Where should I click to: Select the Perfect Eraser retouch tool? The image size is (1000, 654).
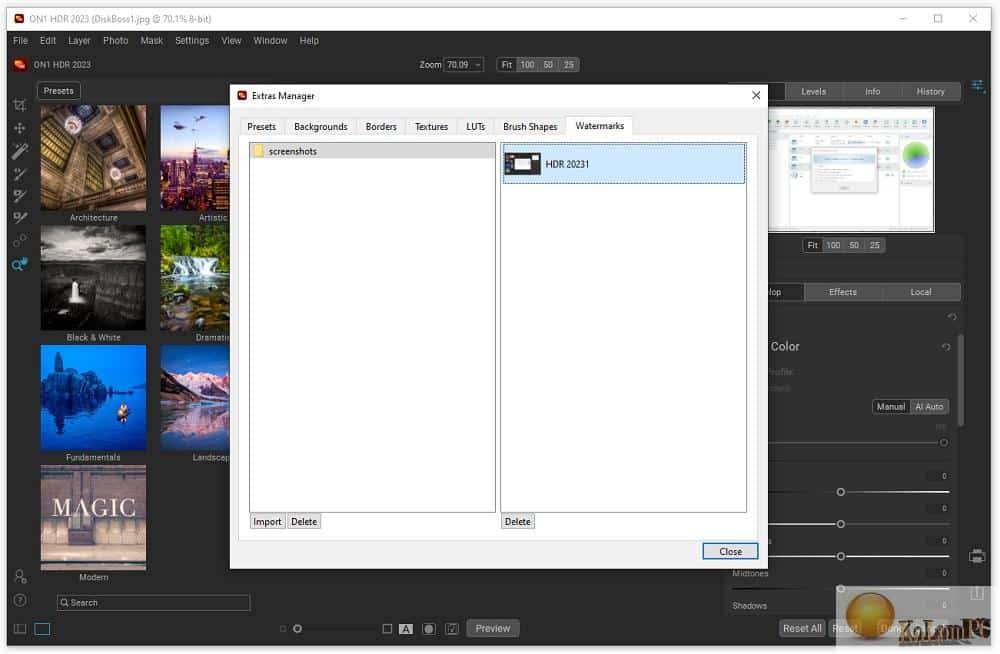pyautogui.click(x=20, y=174)
